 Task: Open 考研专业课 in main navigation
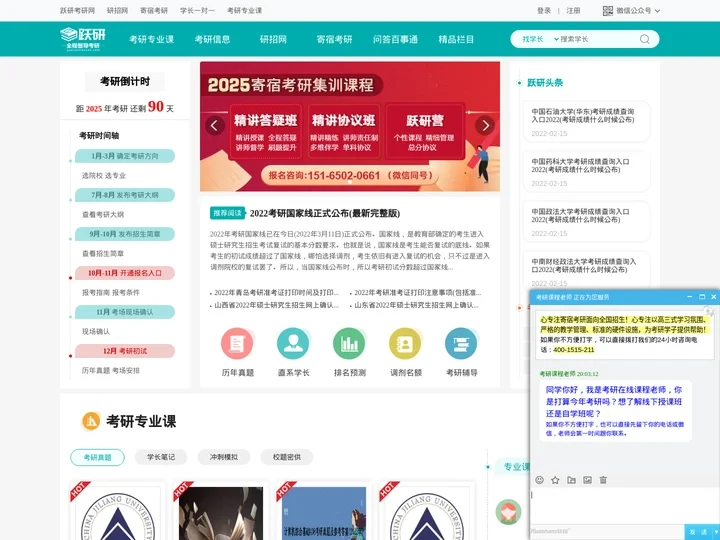click(x=152, y=39)
